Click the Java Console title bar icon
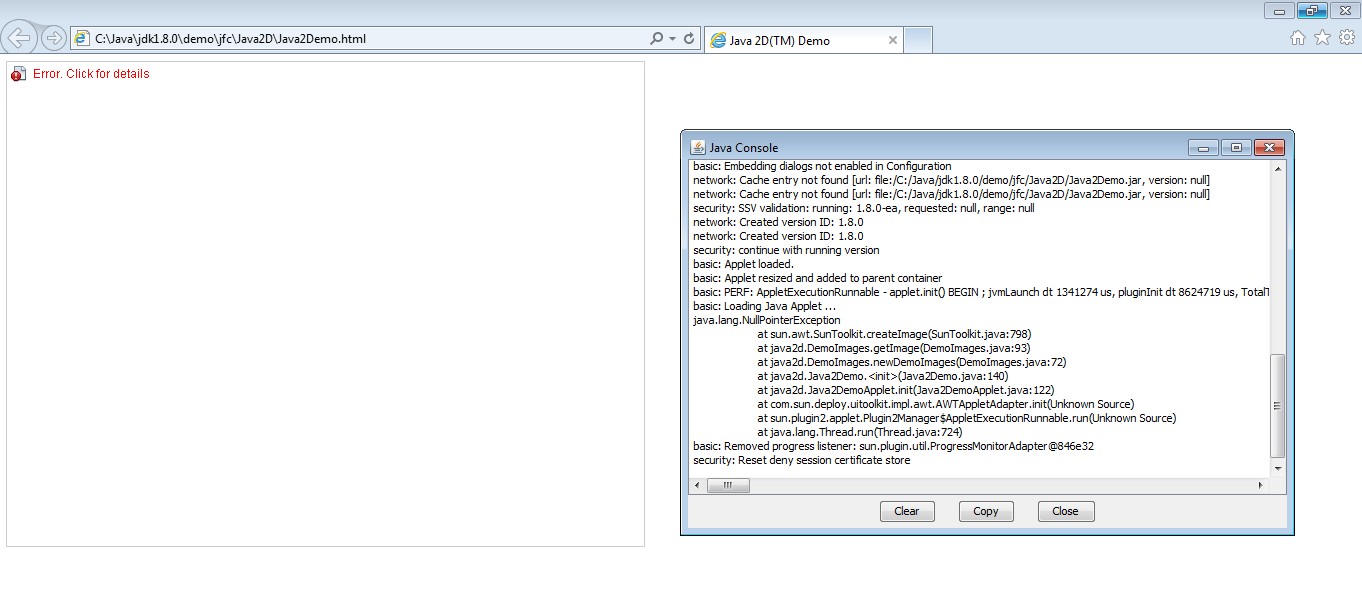Screen dimensions: 1362x605 click(x=698, y=147)
